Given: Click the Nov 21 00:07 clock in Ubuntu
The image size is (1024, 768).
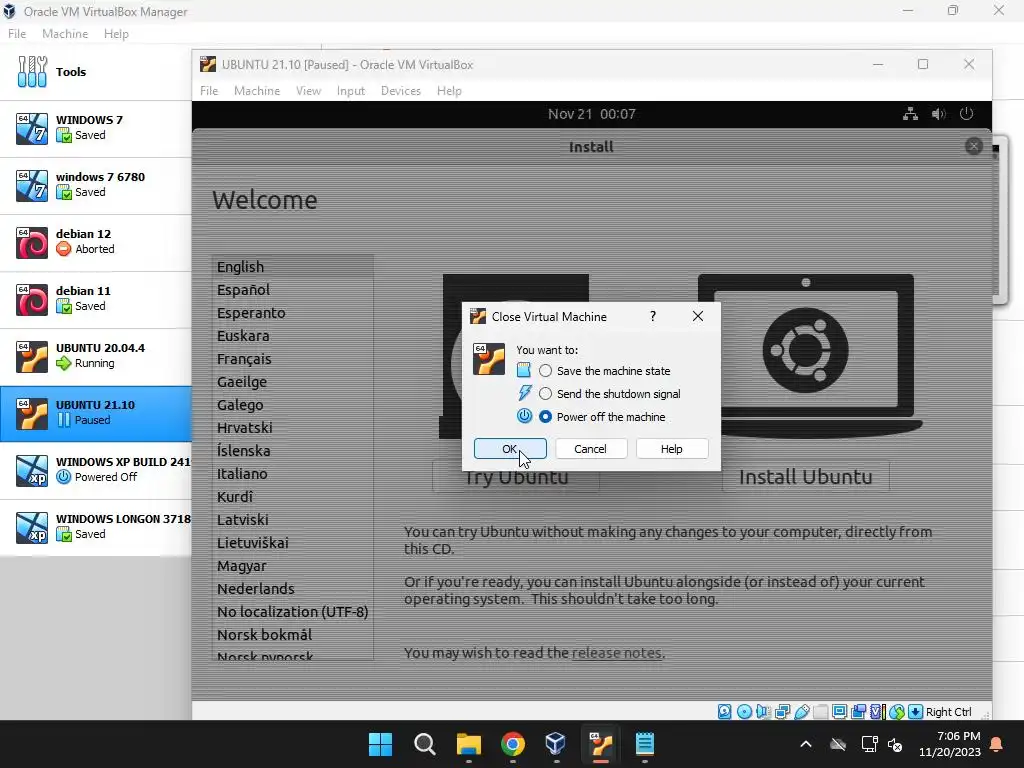Looking at the screenshot, I should point(592,114).
